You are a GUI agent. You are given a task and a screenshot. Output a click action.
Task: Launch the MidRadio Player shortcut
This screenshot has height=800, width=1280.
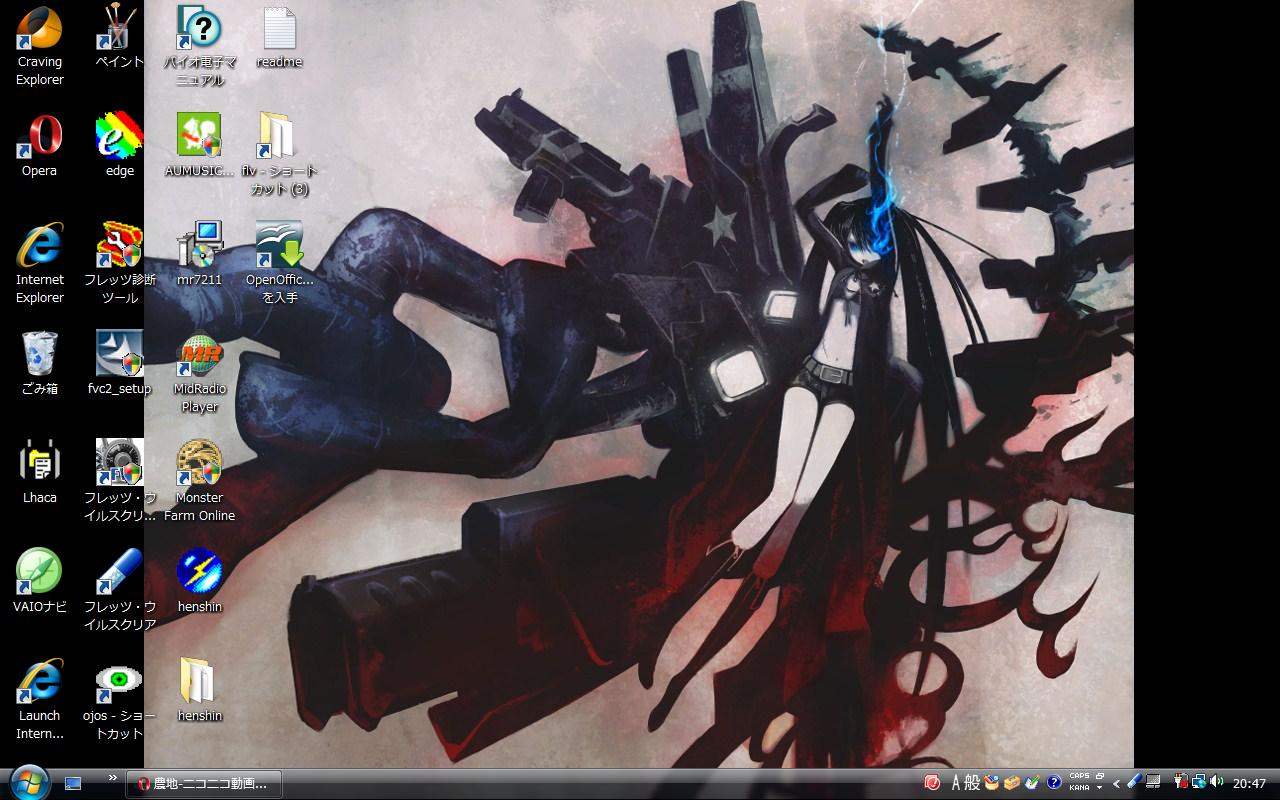coord(199,373)
